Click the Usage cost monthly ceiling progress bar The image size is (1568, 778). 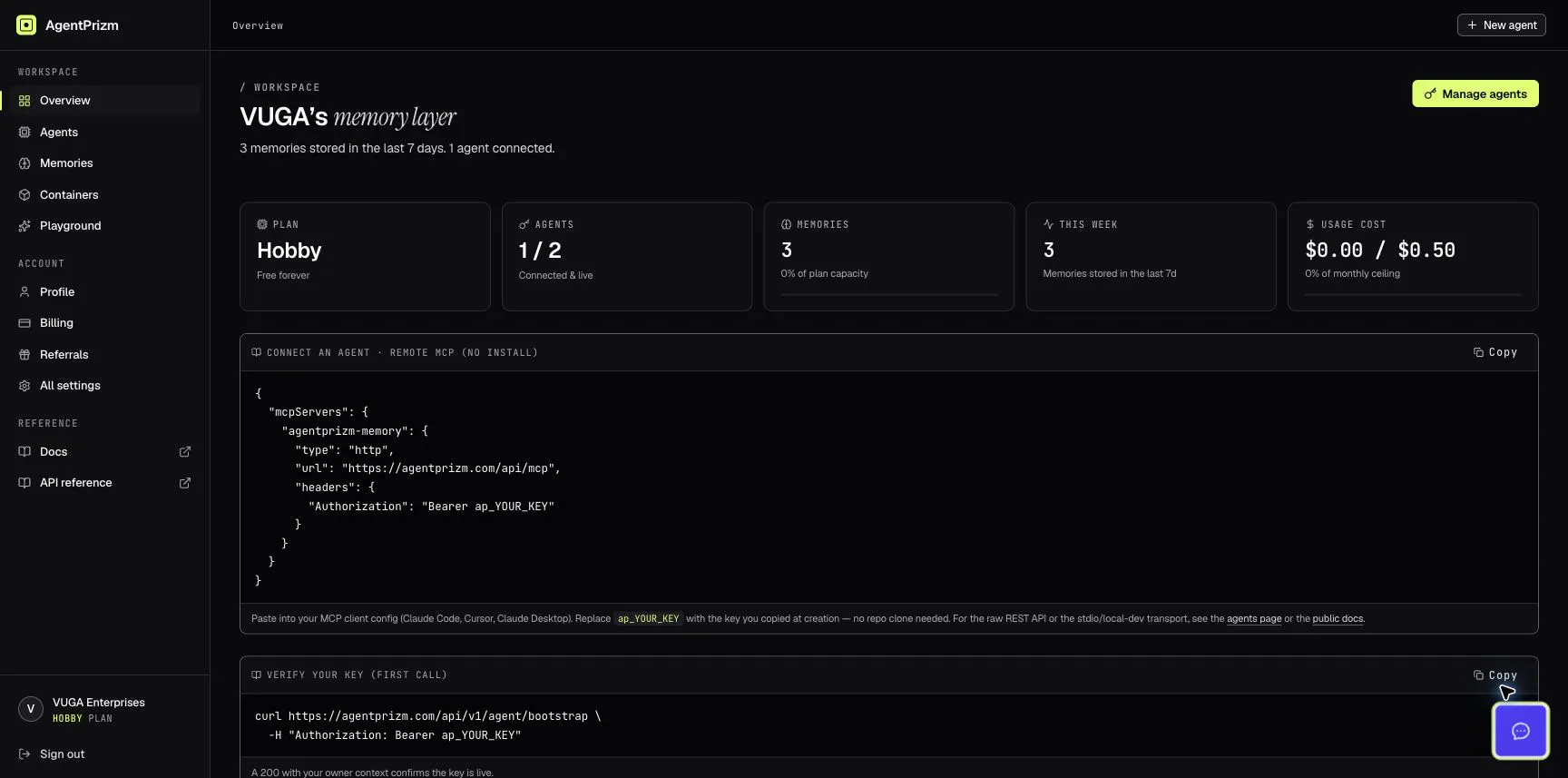[x=1413, y=294]
